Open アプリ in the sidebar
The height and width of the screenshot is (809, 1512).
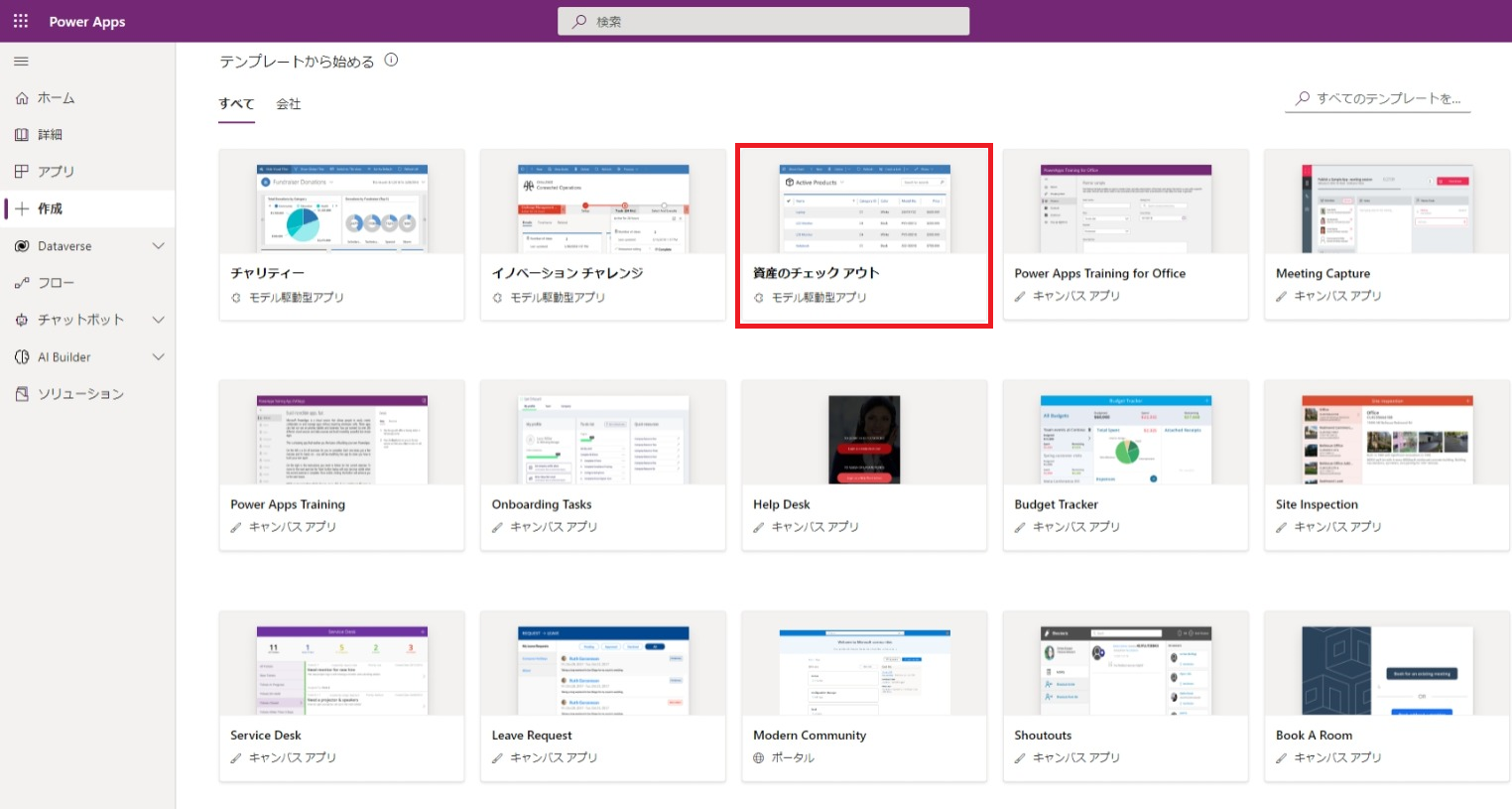(87, 172)
